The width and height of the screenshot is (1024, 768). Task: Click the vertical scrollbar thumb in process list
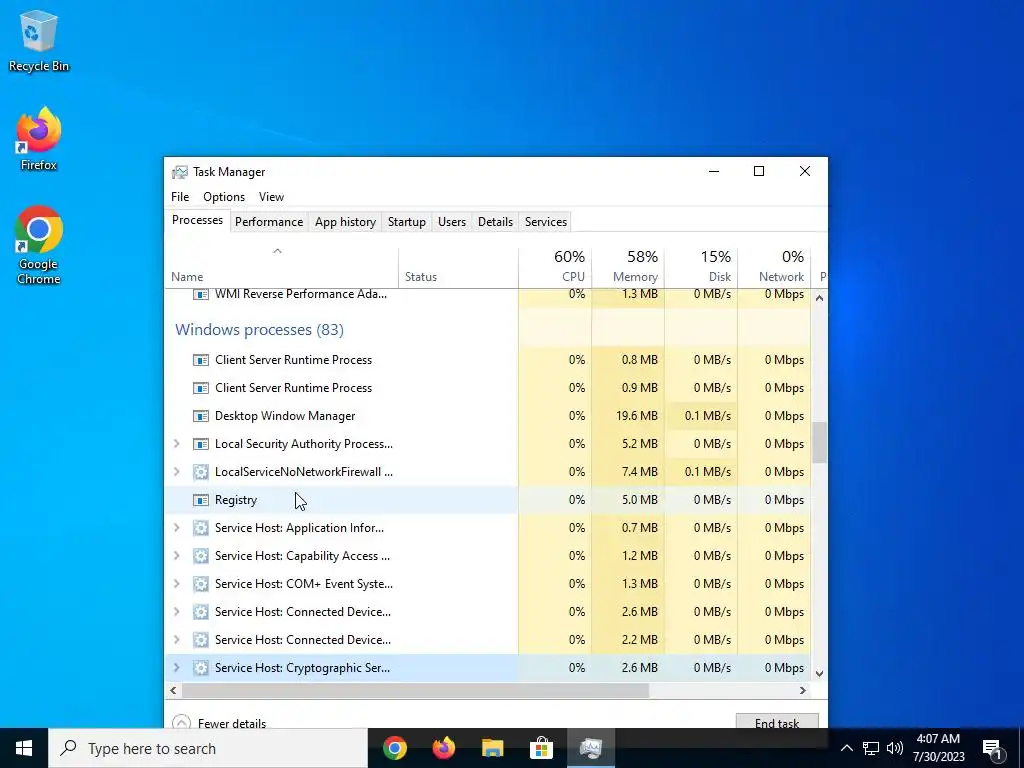coord(819,442)
